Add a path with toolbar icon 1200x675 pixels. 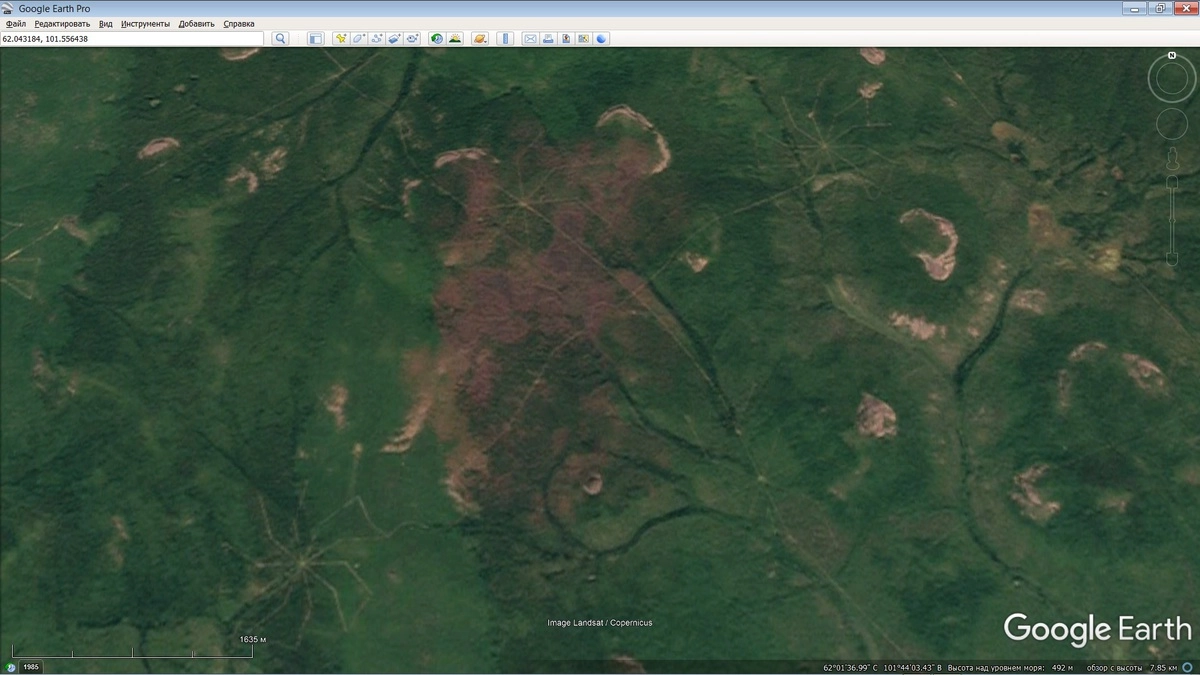coord(377,39)
